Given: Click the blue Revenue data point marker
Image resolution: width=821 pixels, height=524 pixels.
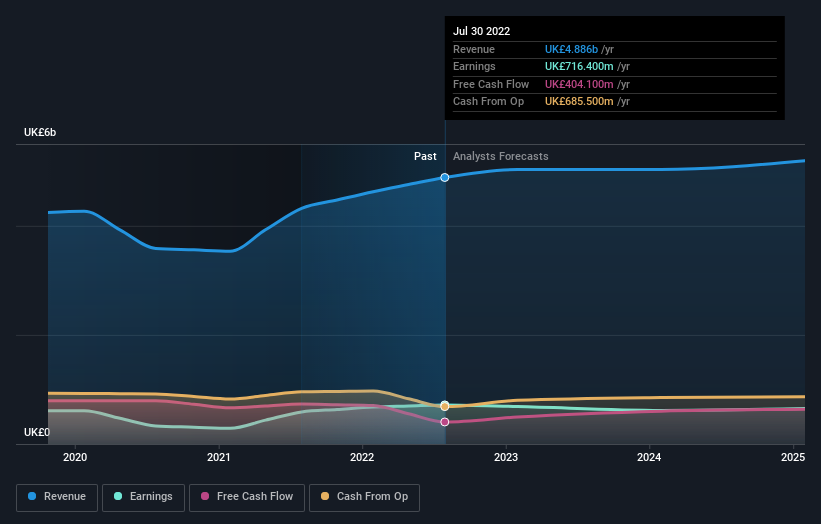Looking at the screenshot, I should (445, 177).
